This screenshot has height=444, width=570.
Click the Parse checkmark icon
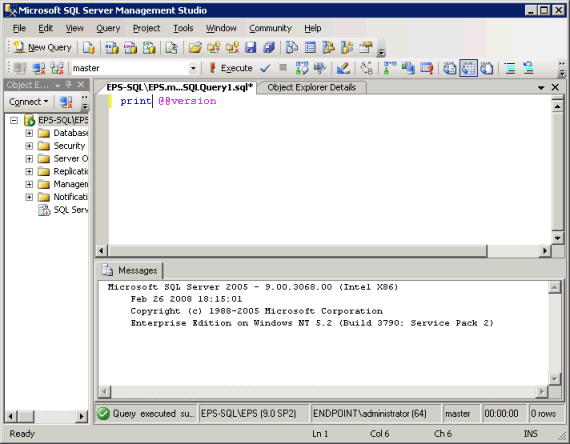(265, 68)
